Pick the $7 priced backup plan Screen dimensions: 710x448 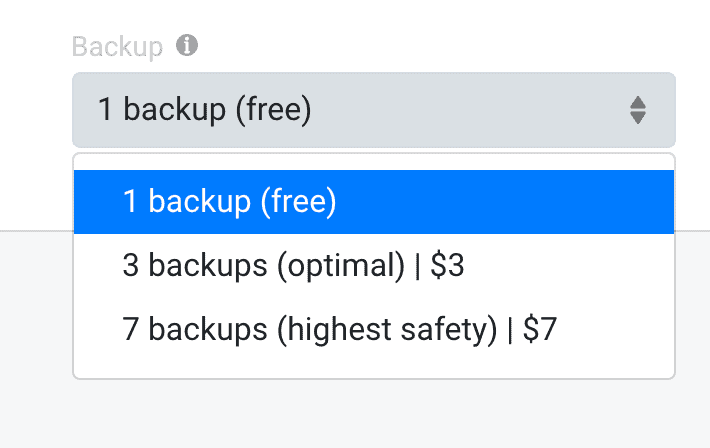pos(374,329)
